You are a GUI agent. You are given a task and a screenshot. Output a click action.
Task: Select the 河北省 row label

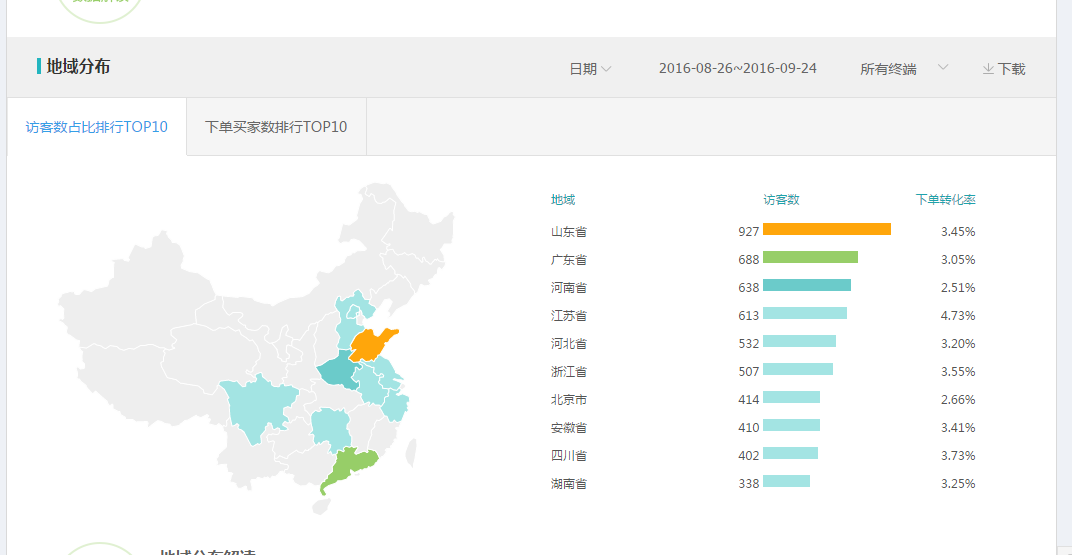click(x=569, y=344)
